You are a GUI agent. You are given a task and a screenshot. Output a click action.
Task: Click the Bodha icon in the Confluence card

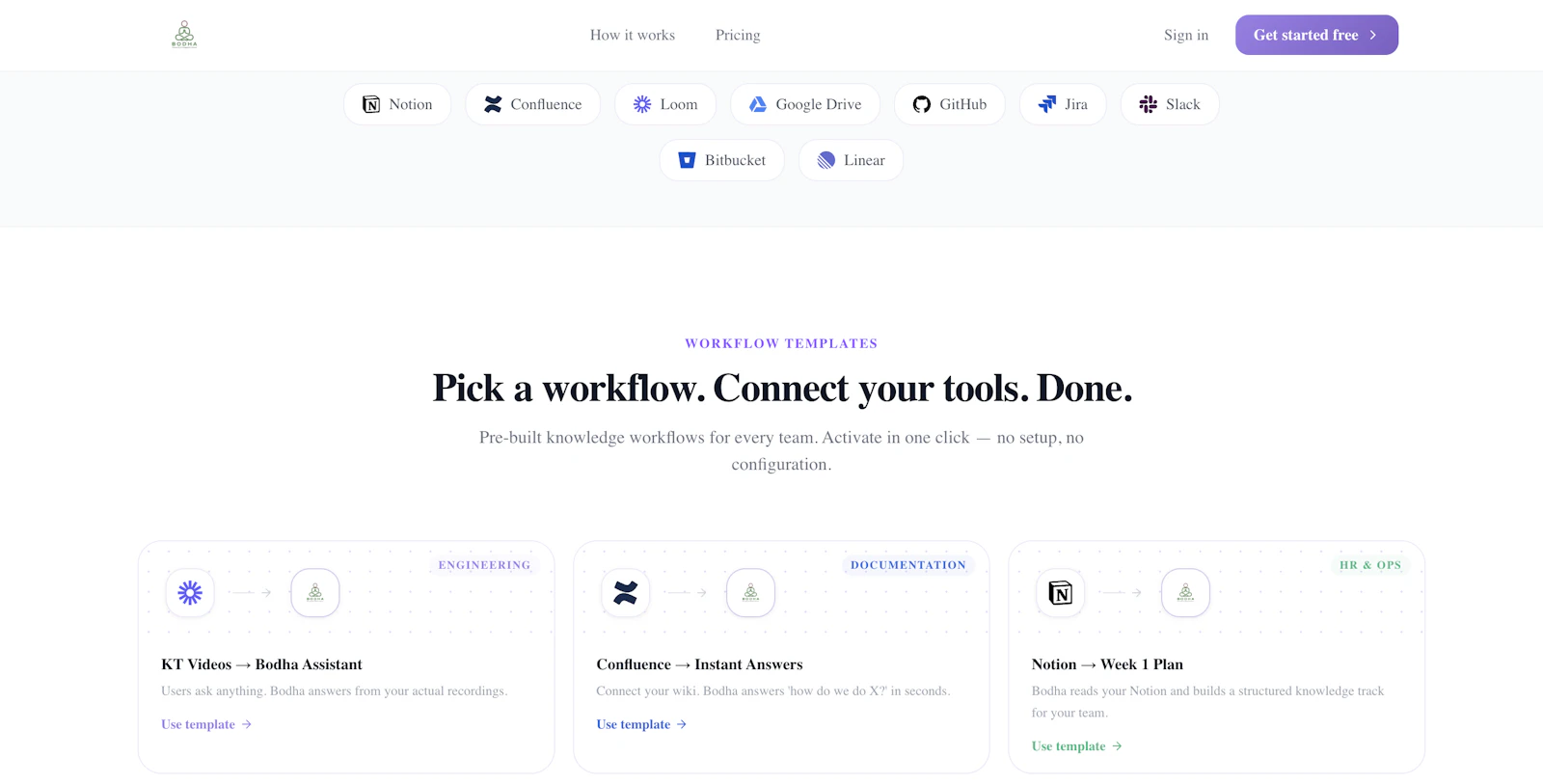tap(750, 592)
